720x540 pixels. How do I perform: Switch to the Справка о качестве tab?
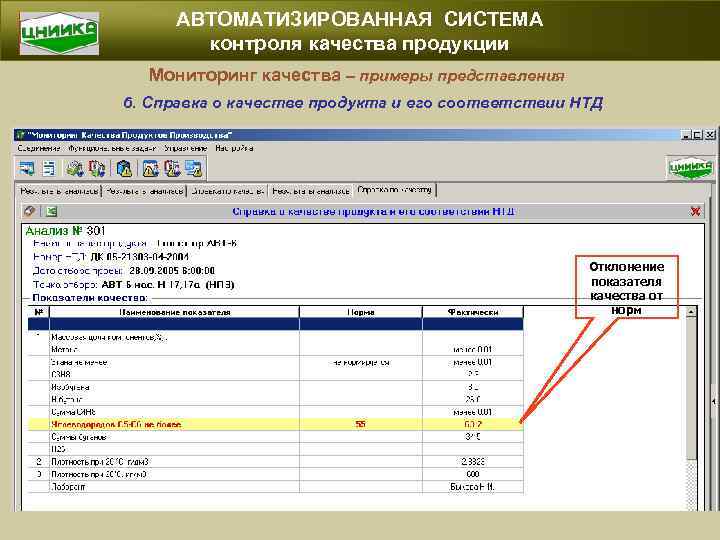tap(228, 191)
